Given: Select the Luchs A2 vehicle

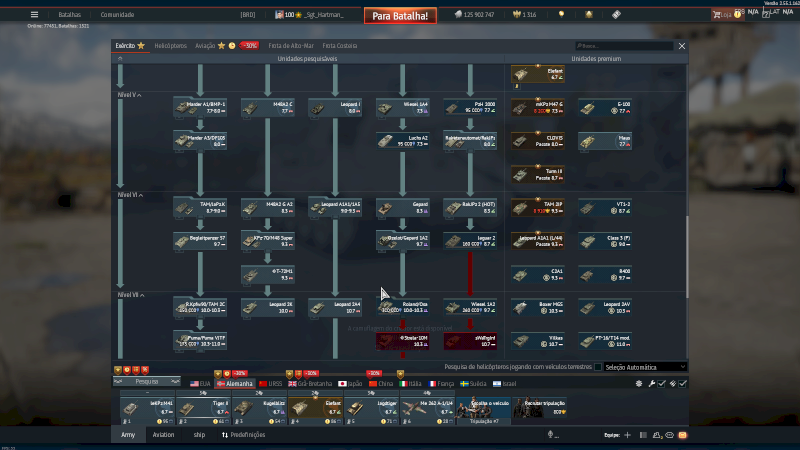Looking at the screenshot, I should point(403,141).
